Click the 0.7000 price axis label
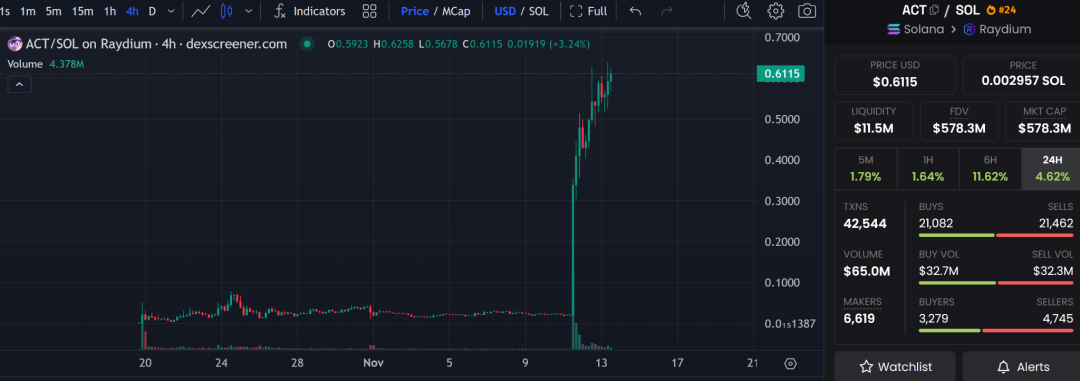The image size is (1080, 381). (782, 37)
